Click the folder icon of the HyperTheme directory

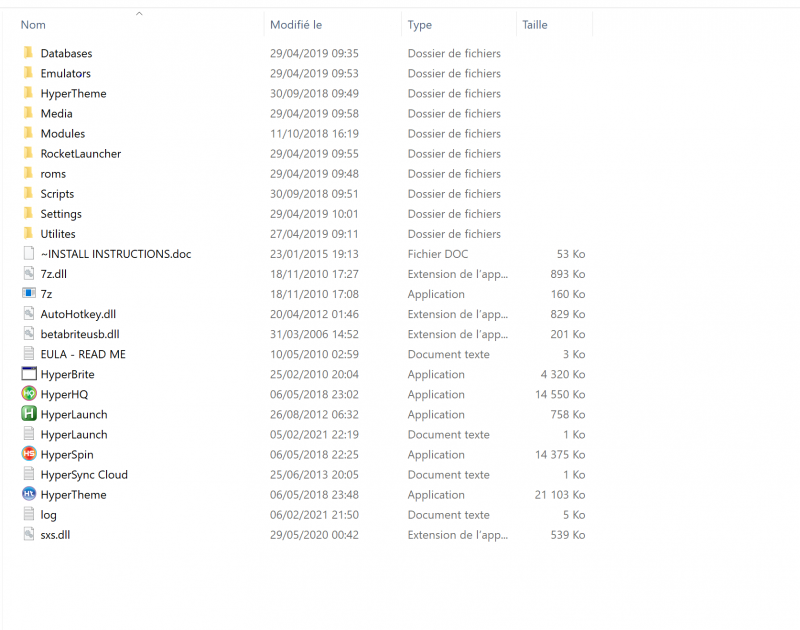tap(29, 93)
